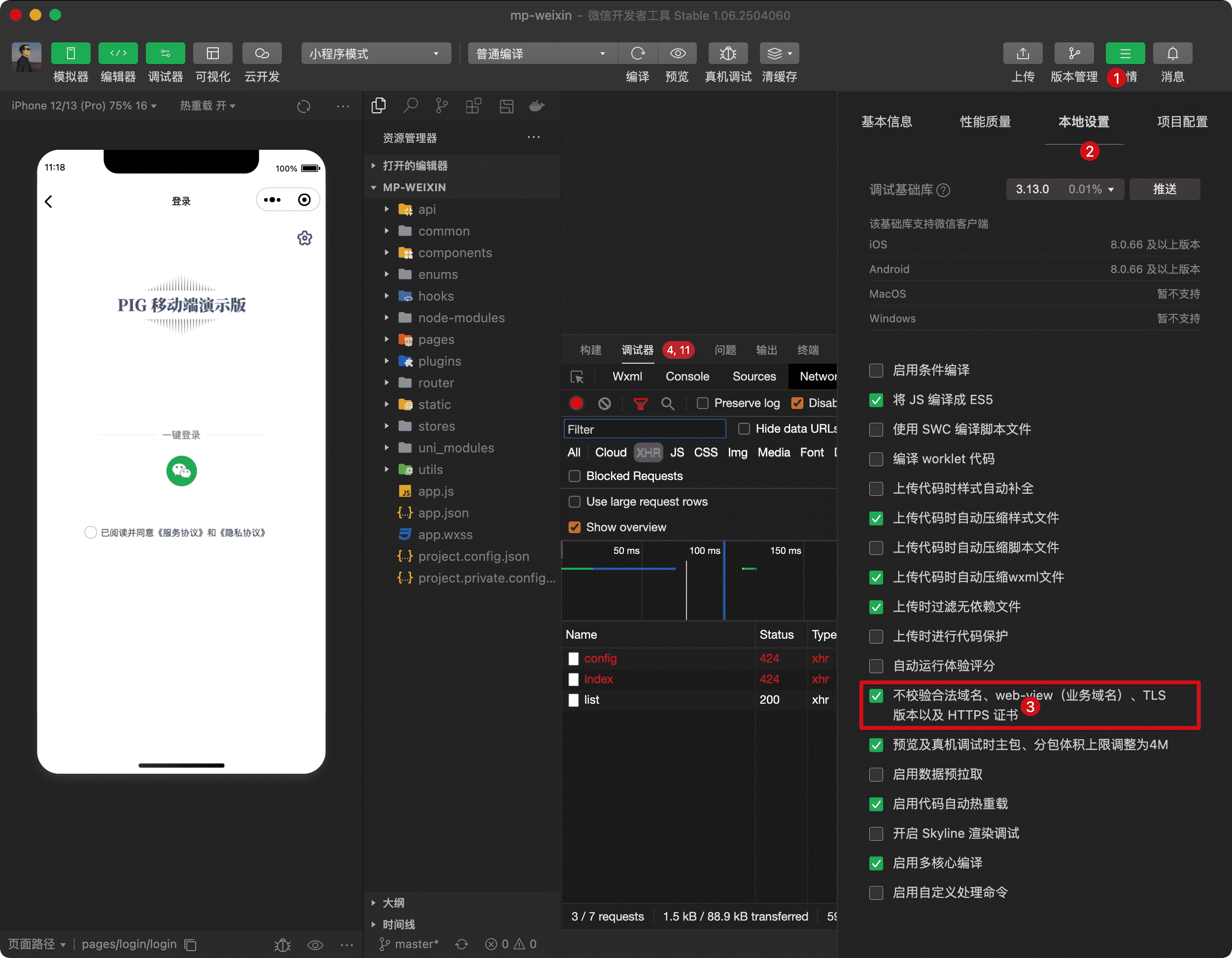Enable the 启用条件编译 checkbox
This screenshot has width=1232, height=958.
pos(876,371)
